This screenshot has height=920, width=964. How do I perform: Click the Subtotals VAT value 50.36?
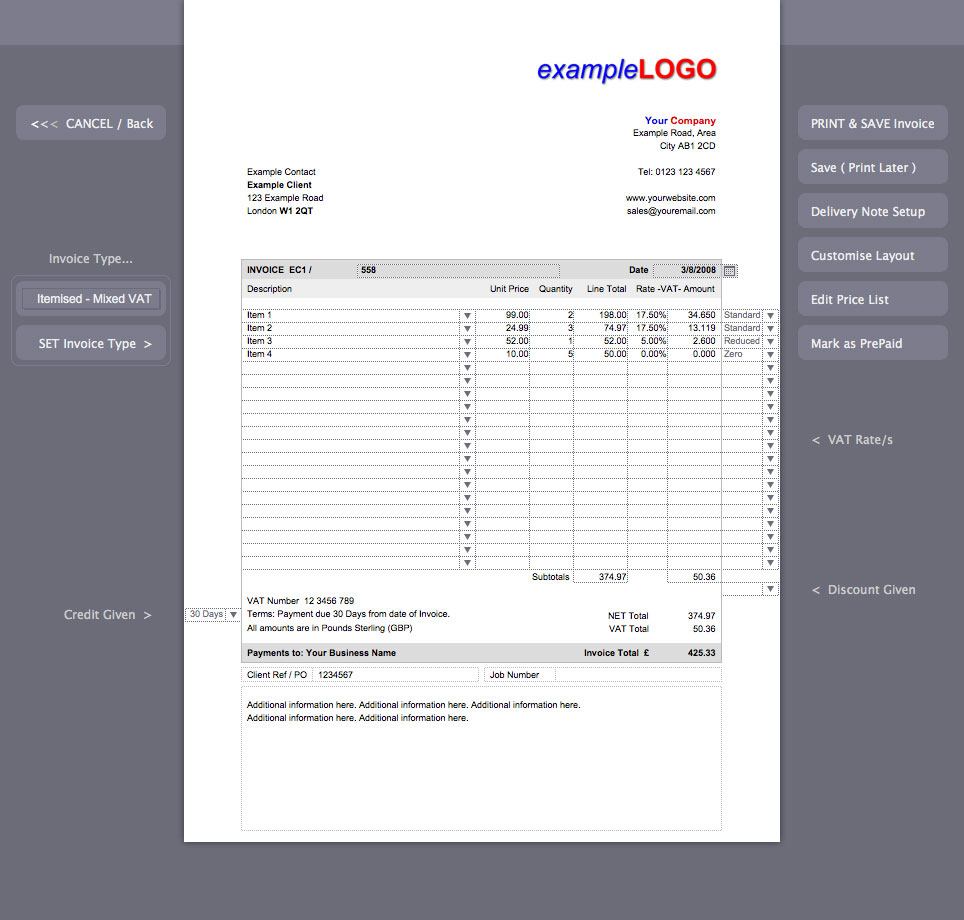[694, 577]
